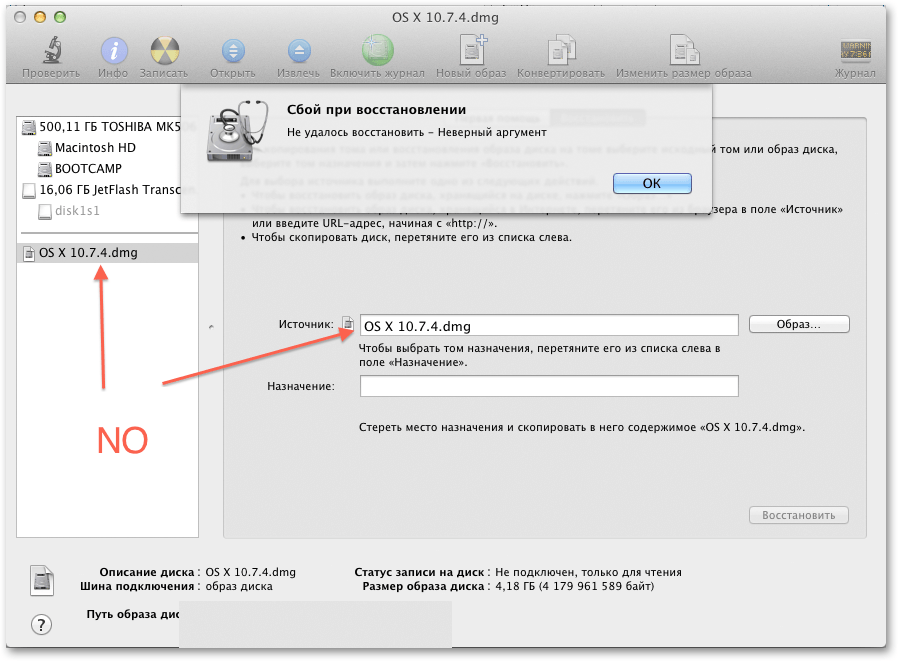Click the disk image icon in info footer

pyautogui.click(x=42, y=580)
